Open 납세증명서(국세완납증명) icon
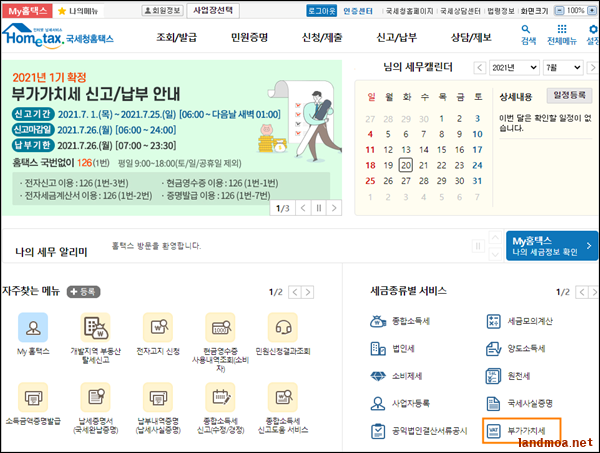The image size is (600, 453). [x=95, y=397]
